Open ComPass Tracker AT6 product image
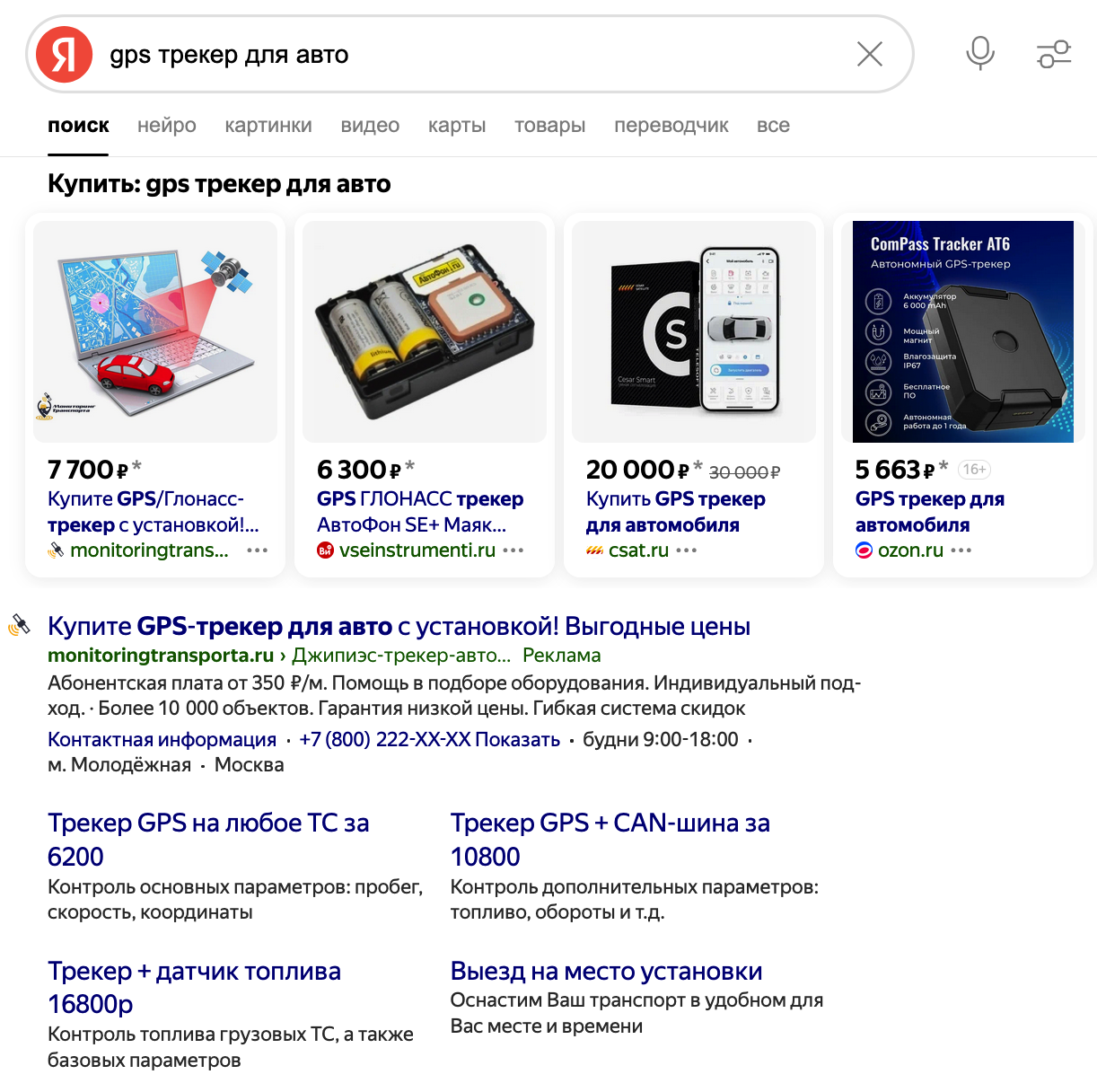This screenshot has width=1097, height=1092. click(963, 331)
